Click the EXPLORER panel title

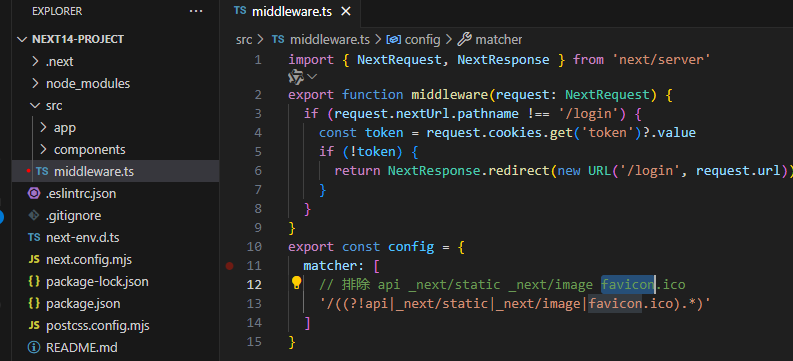[x=57, y=11]
